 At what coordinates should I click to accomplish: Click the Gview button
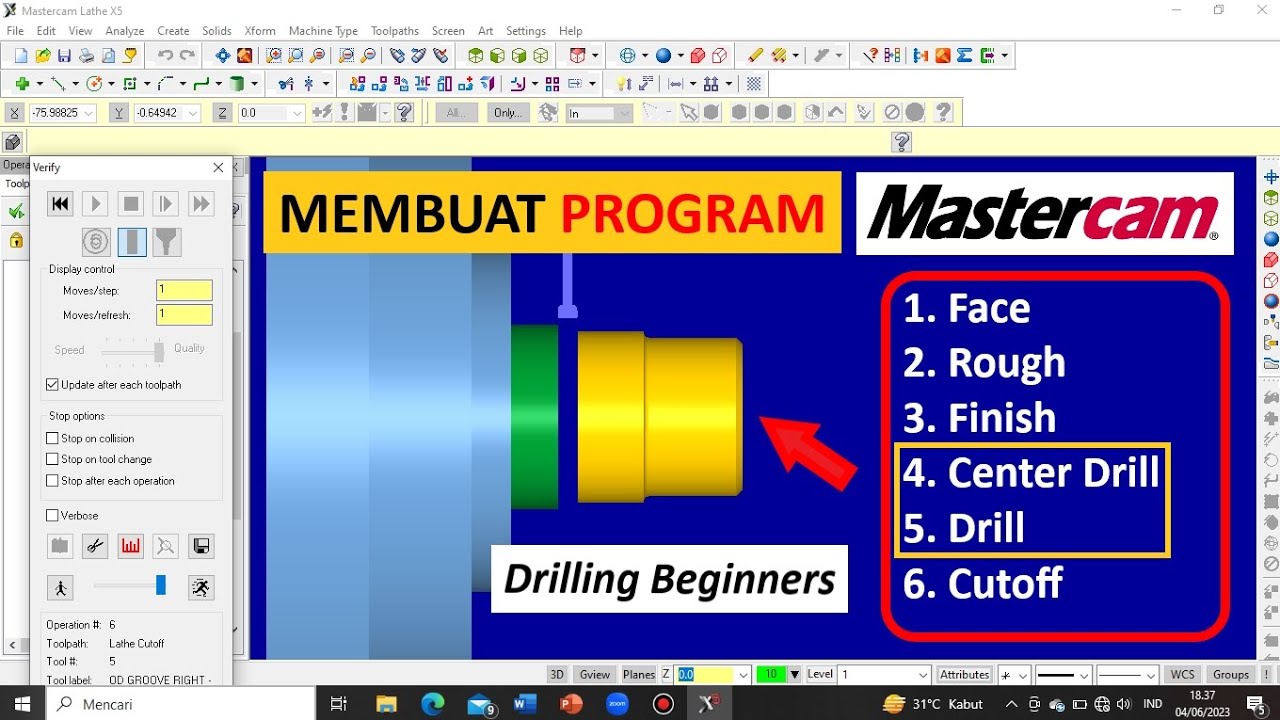pyautogui.click(x=595, y=675)
